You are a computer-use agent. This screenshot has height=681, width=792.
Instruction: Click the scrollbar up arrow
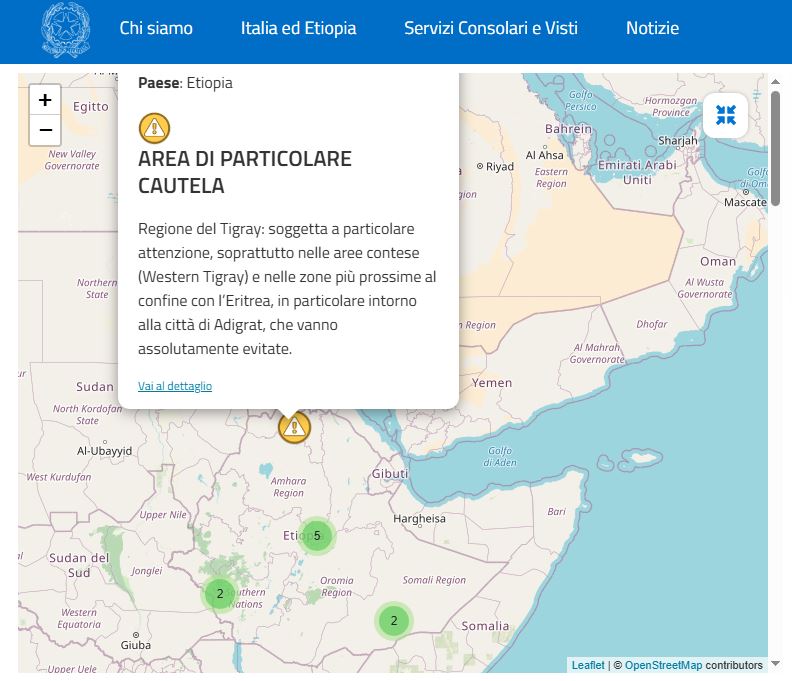click(x=776, y=82)
